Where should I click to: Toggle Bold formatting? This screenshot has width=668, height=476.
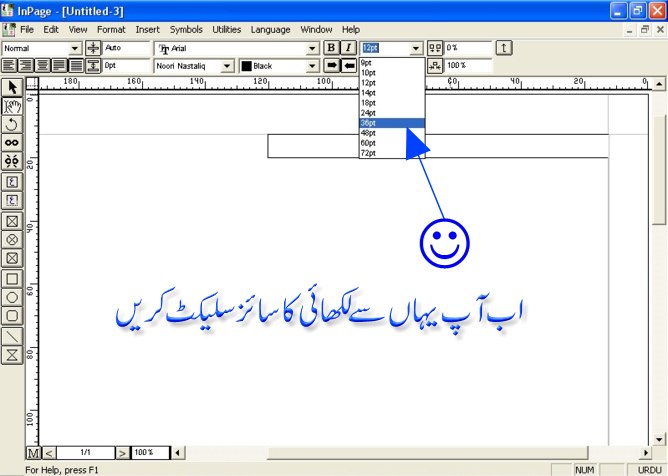331,48
